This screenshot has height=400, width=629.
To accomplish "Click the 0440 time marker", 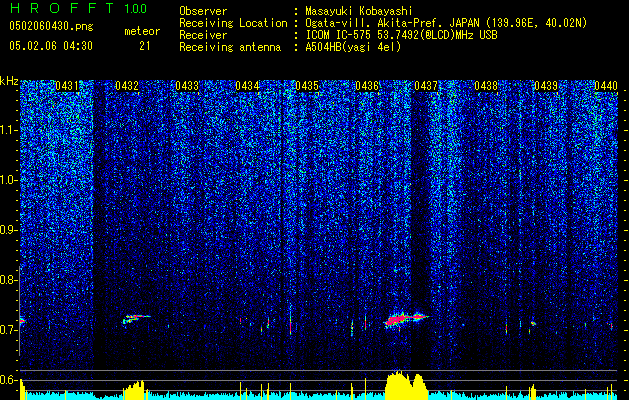I will coord(606,85).
